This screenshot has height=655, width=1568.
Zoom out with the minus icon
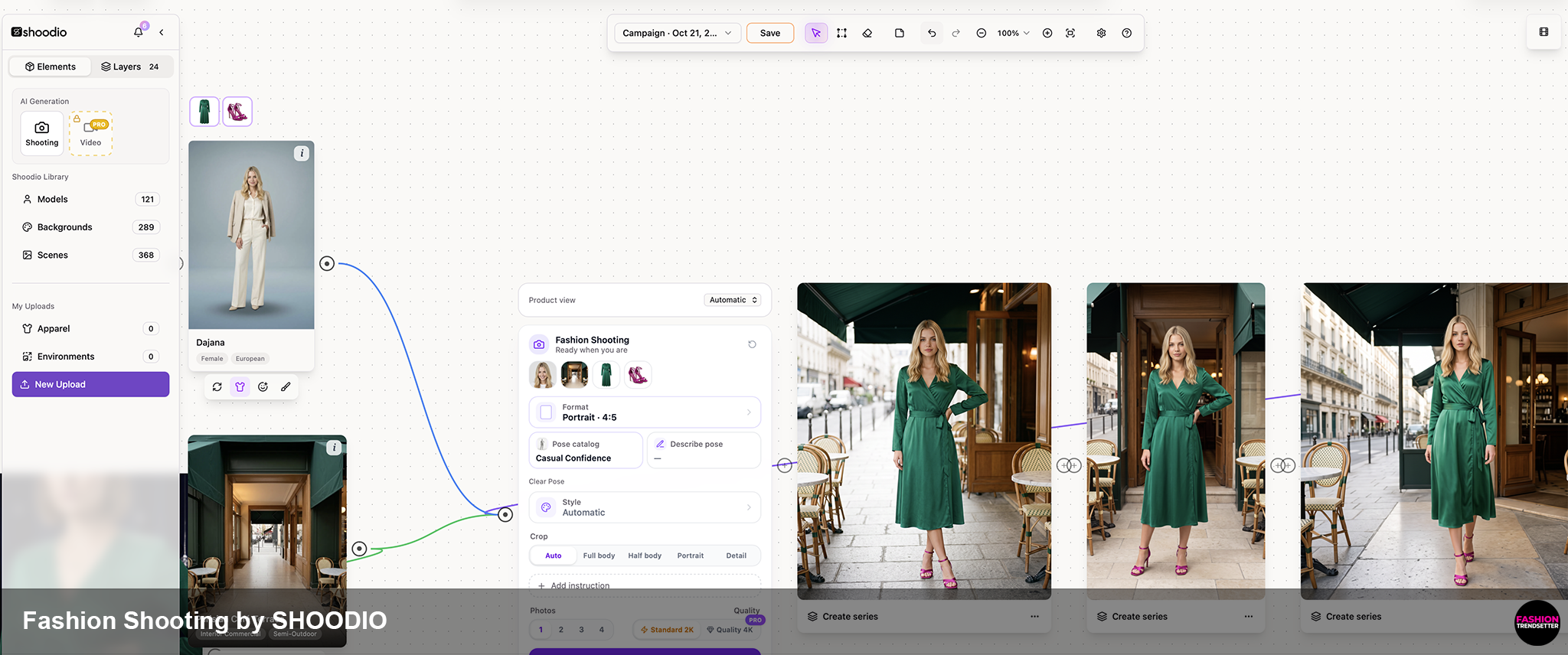coord(981,33)
